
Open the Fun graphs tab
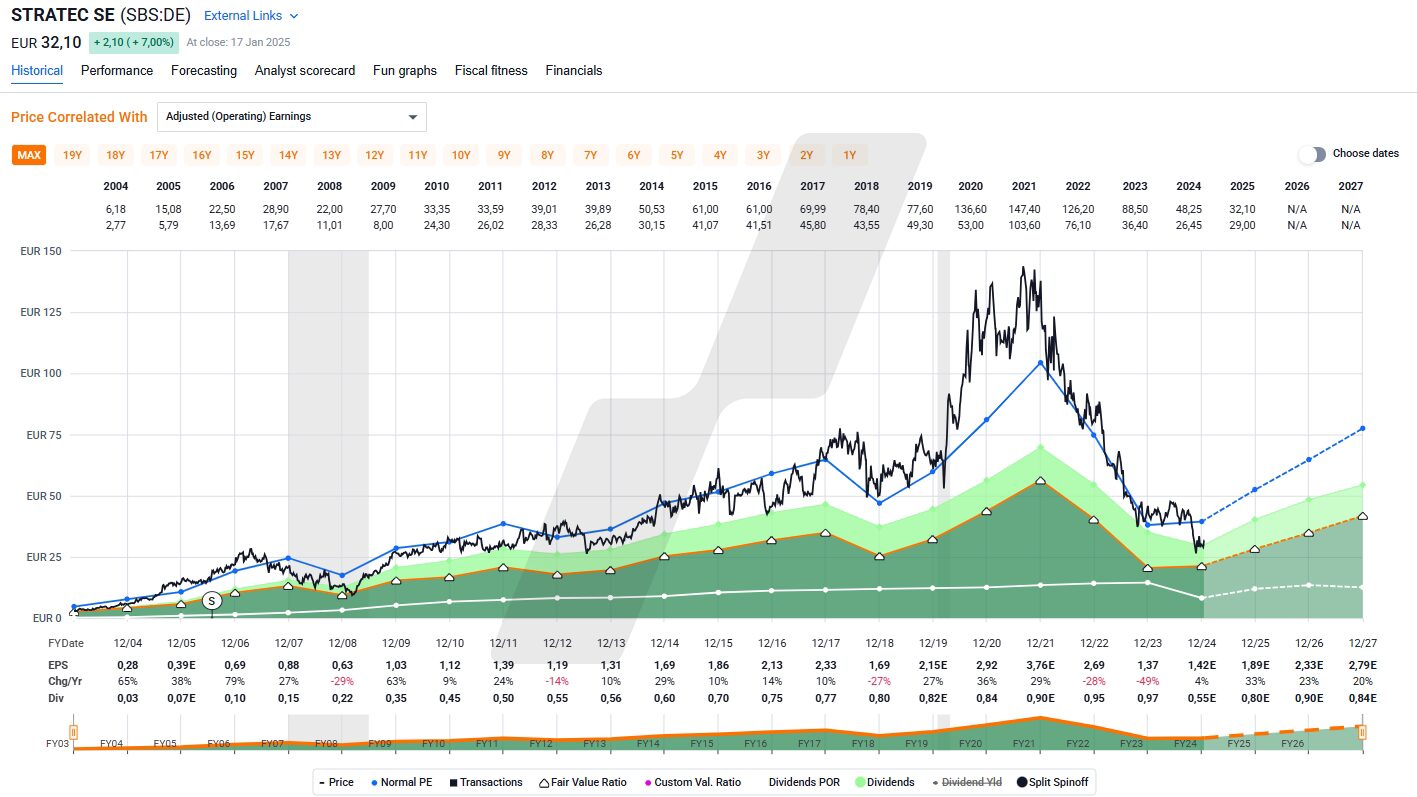coord(405,71)
